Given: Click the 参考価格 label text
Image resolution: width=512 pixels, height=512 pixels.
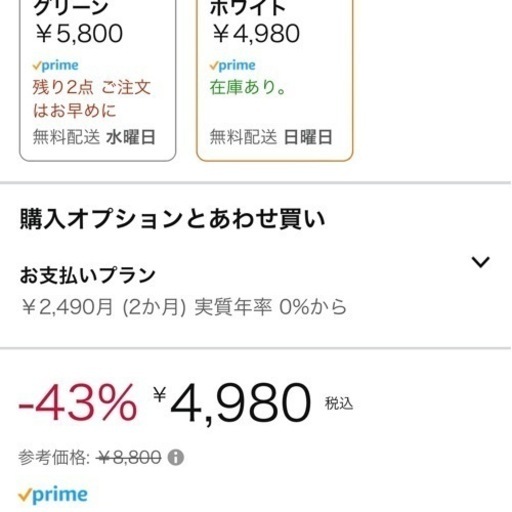Looking at the screenshot, I should pos(54,457).
